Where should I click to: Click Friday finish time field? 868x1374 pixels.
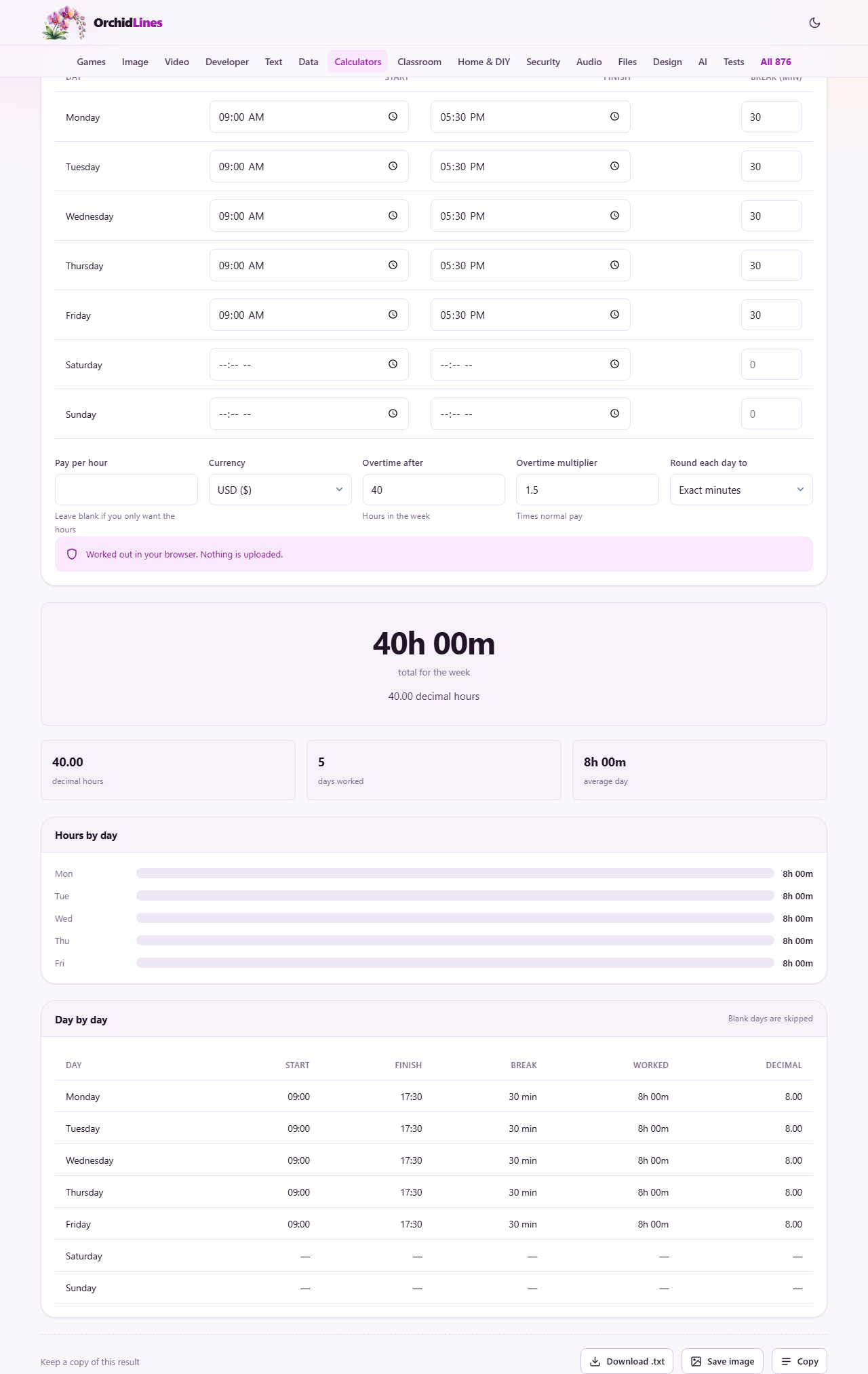(530, 315)
